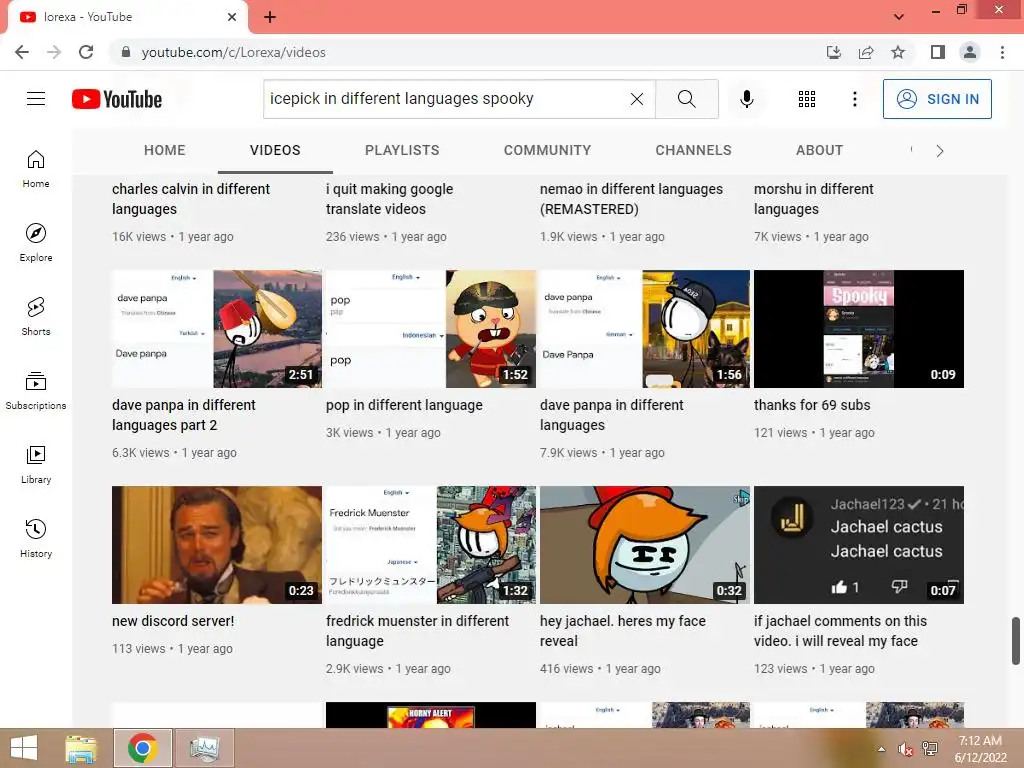Open the YouTube apps grid
The image size is (1024, 768).
(x=807, y=99)
